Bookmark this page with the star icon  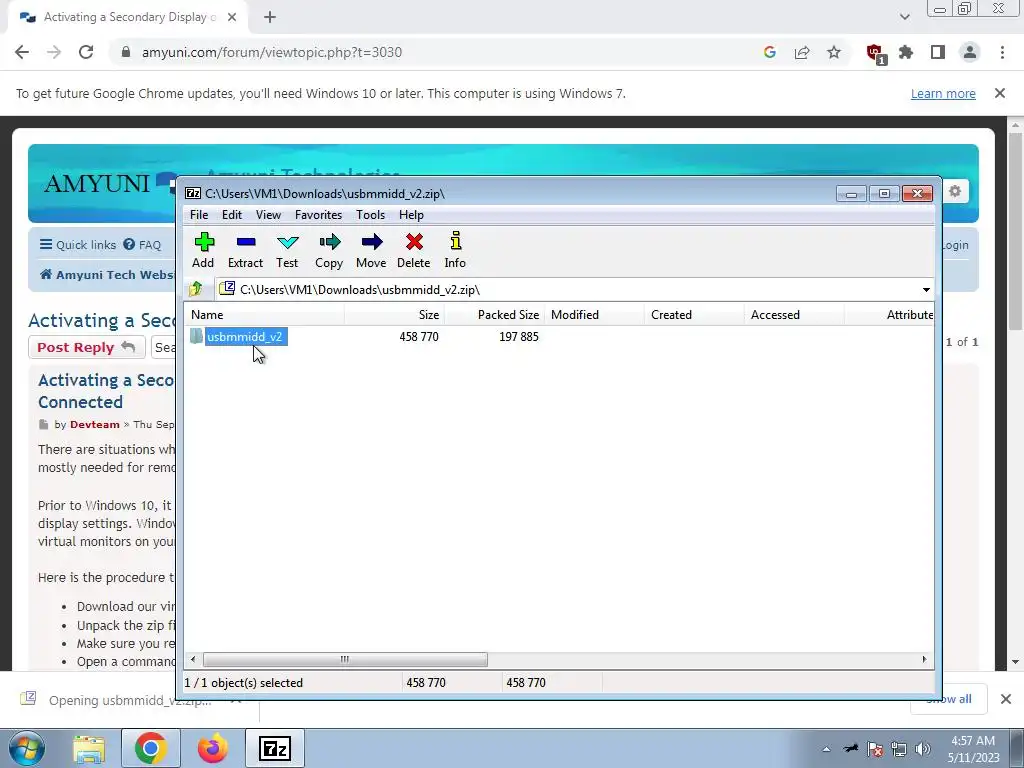pyautogui.click(x=834, y=52)
